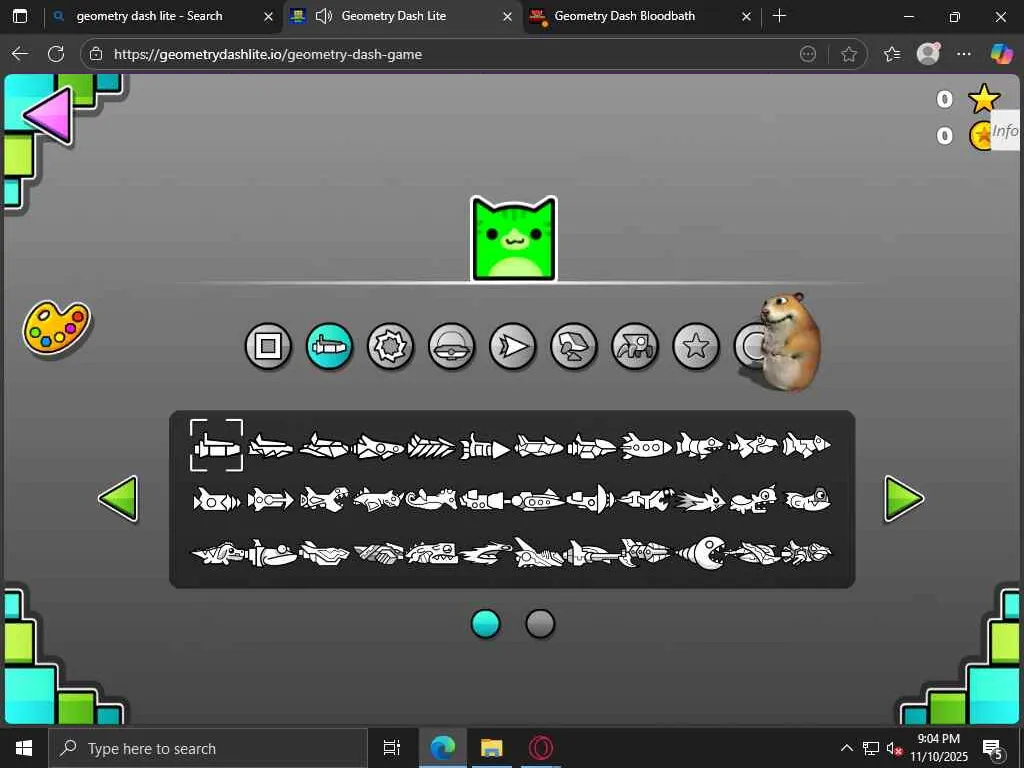Open the Info side tab
The height and width of the screenshot is (768, 1024).
(1006, 131)
